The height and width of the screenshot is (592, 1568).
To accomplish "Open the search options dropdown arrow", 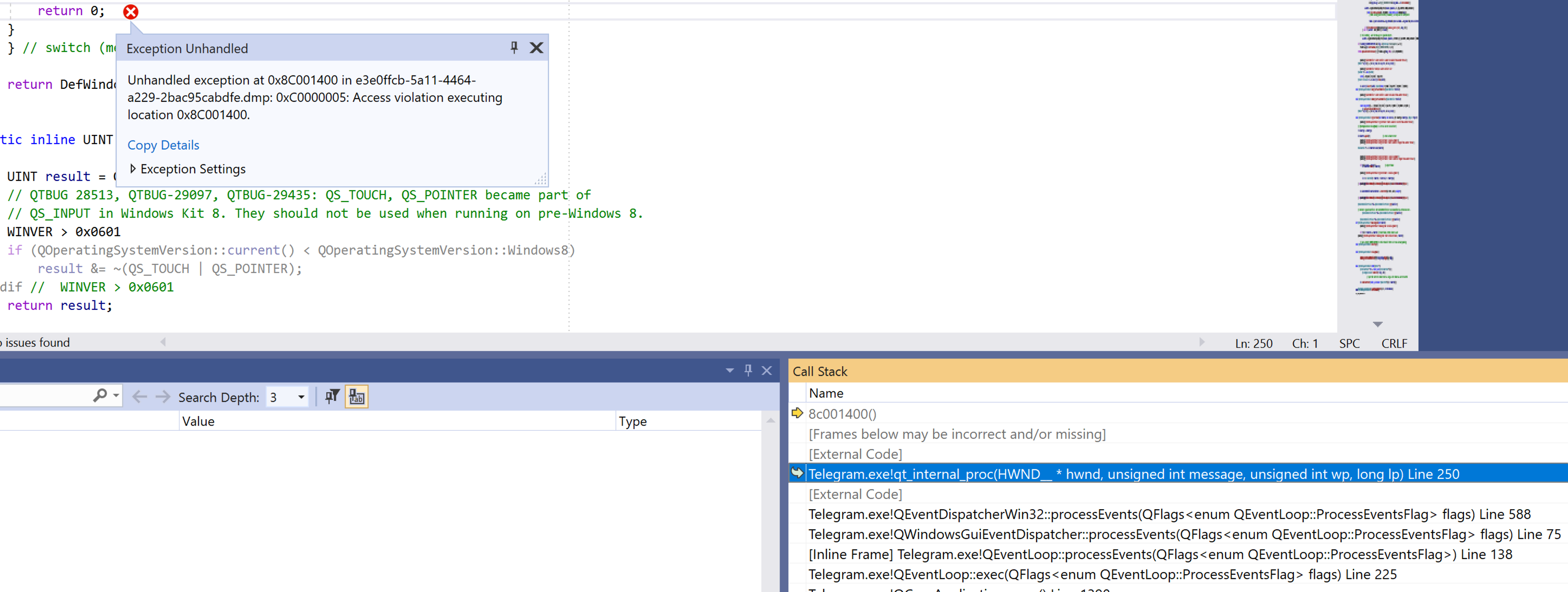I will (116, 396).
